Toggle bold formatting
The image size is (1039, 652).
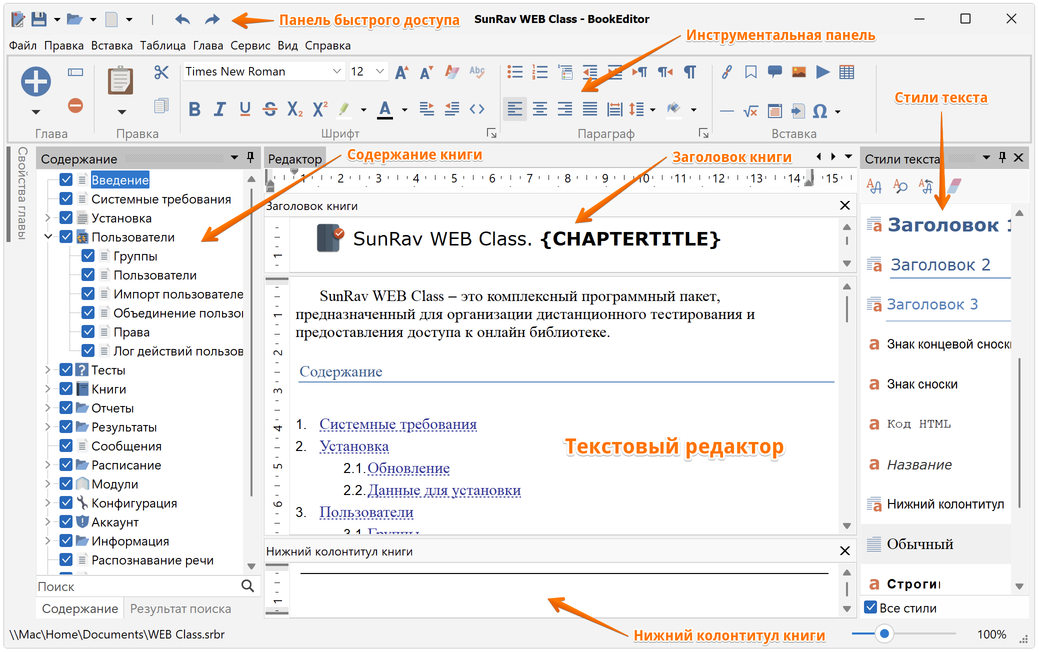[x=195, y=109]
